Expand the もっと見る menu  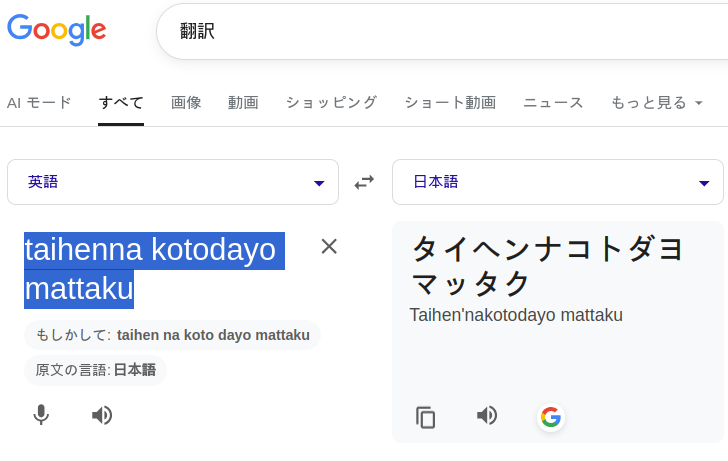pos(656,102)
